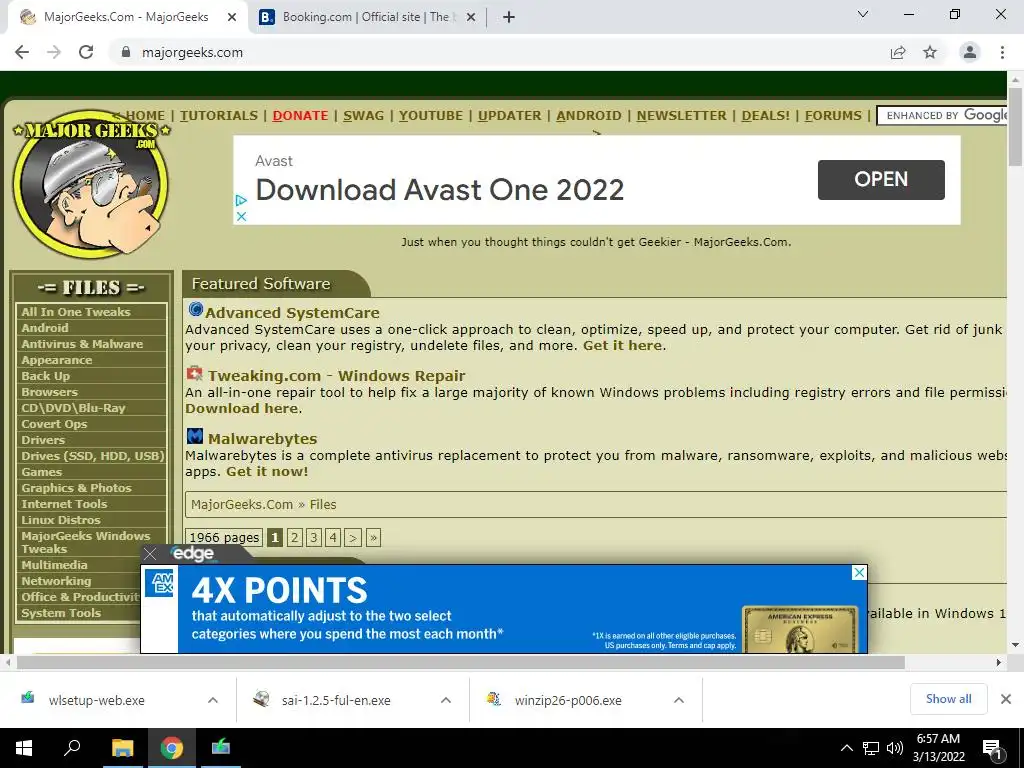Click the browser back arrow
Image resolution: width=1024 pixels, height=768 pixels.
click(22, 52)
